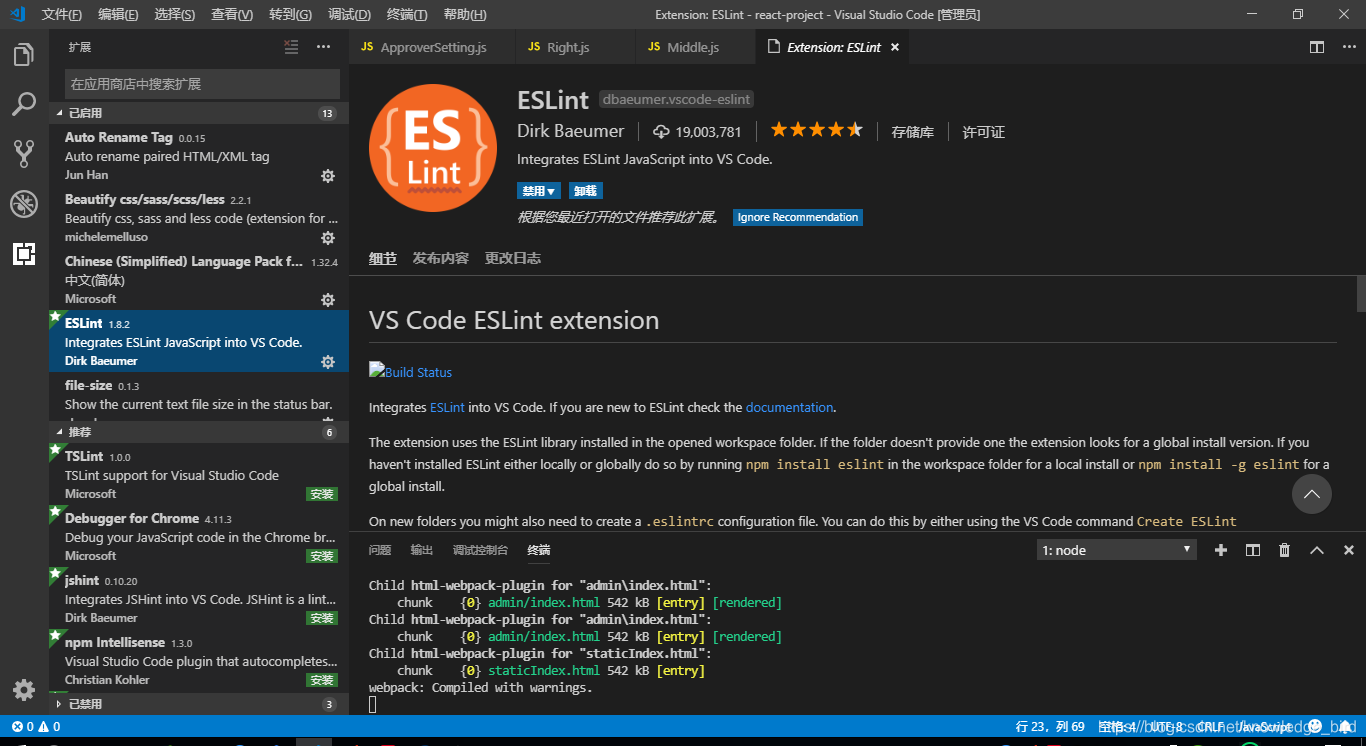
Task: Click the details page vertical scrollbar
Action: 1361,295
